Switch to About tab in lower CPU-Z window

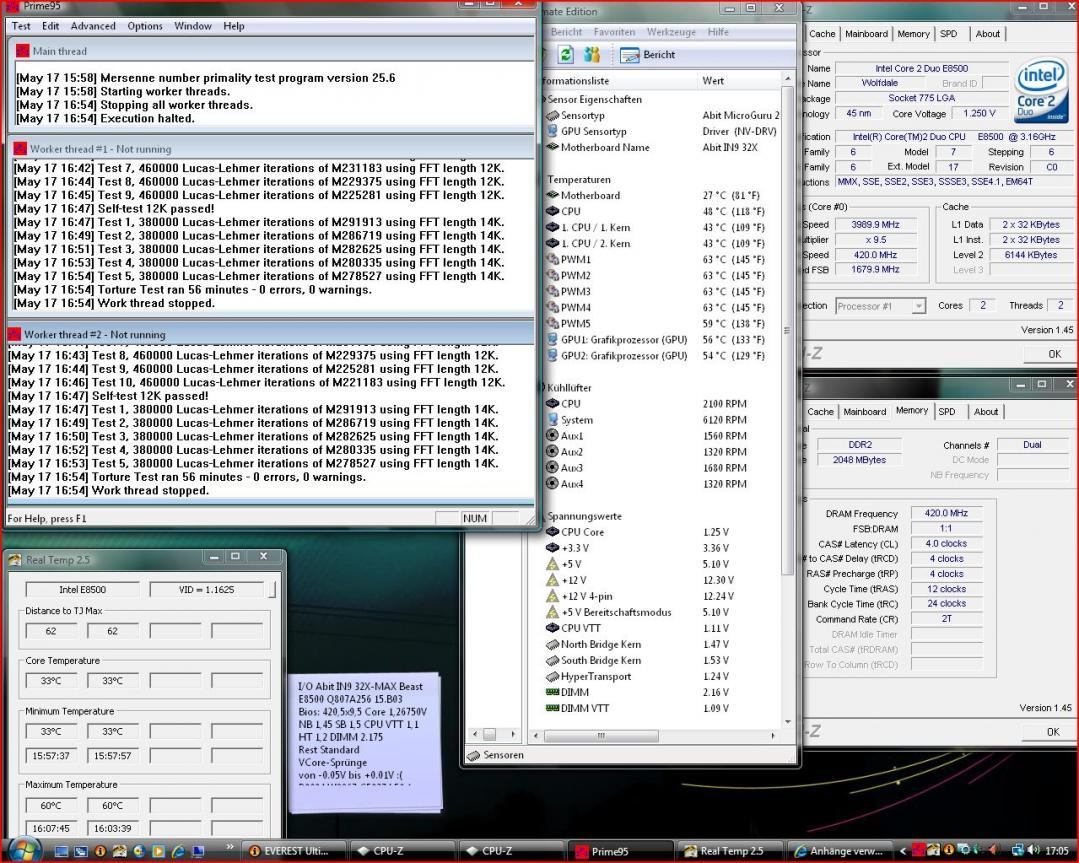(x=985, y=412)
